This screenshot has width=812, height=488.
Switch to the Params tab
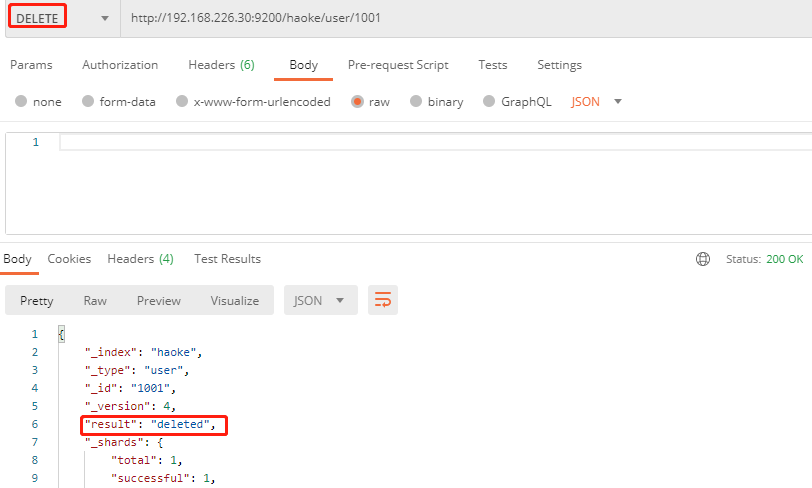[31, 65]
